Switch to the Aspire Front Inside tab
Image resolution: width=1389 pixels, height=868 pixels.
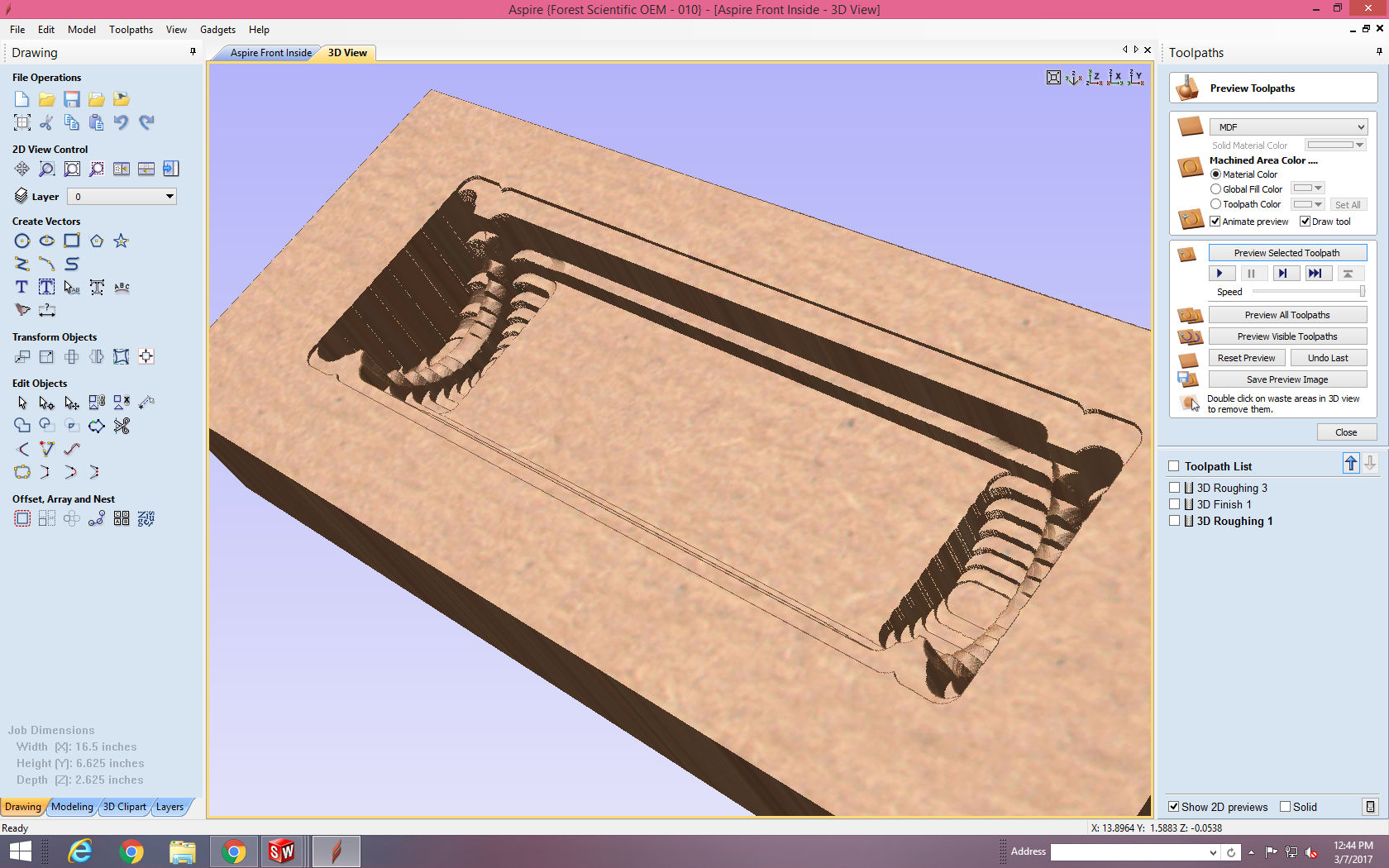coord(270,53)
